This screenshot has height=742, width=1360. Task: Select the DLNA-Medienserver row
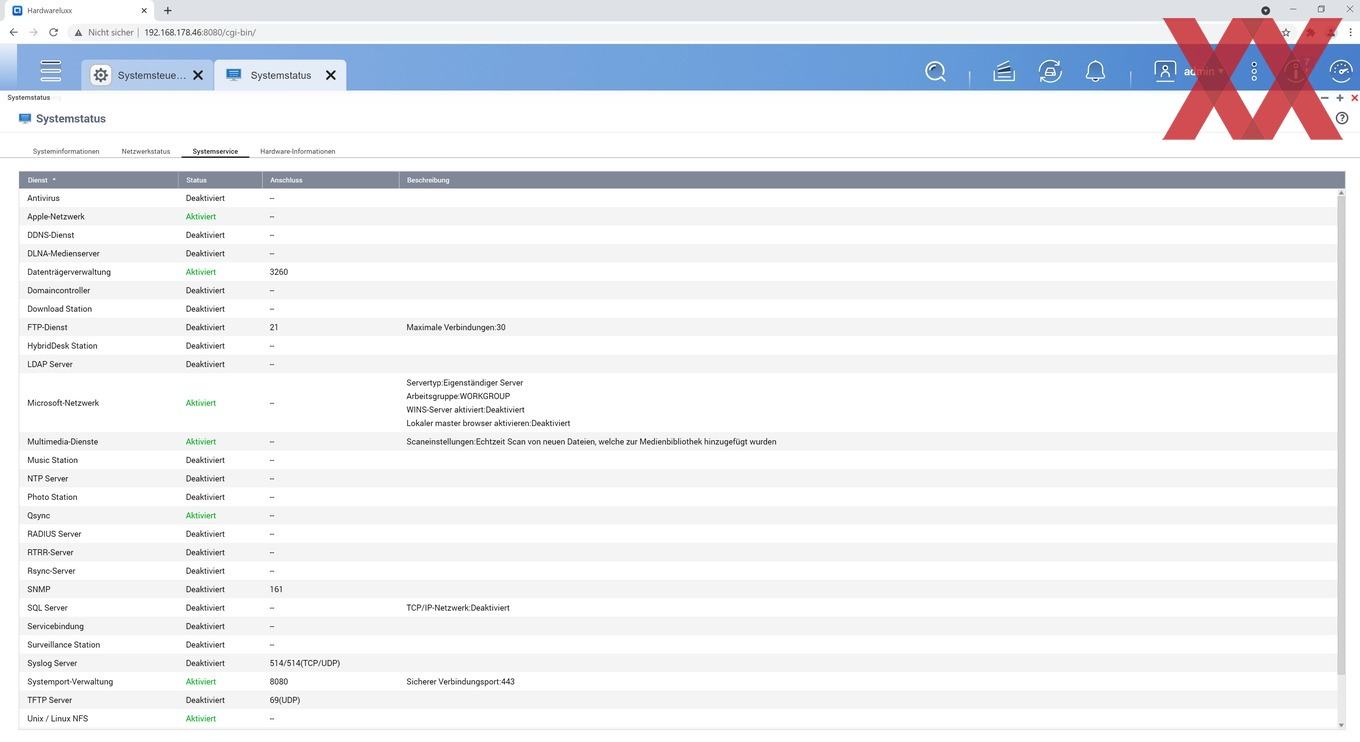[x=678, y=253]
